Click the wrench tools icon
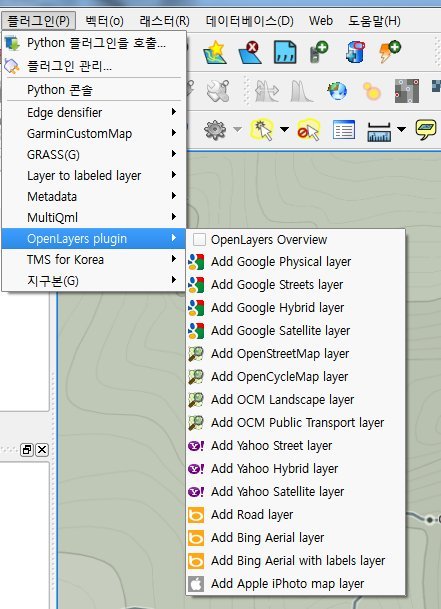Image resolution: width=441 pixels, height=609 pixels. click(218, 91)
